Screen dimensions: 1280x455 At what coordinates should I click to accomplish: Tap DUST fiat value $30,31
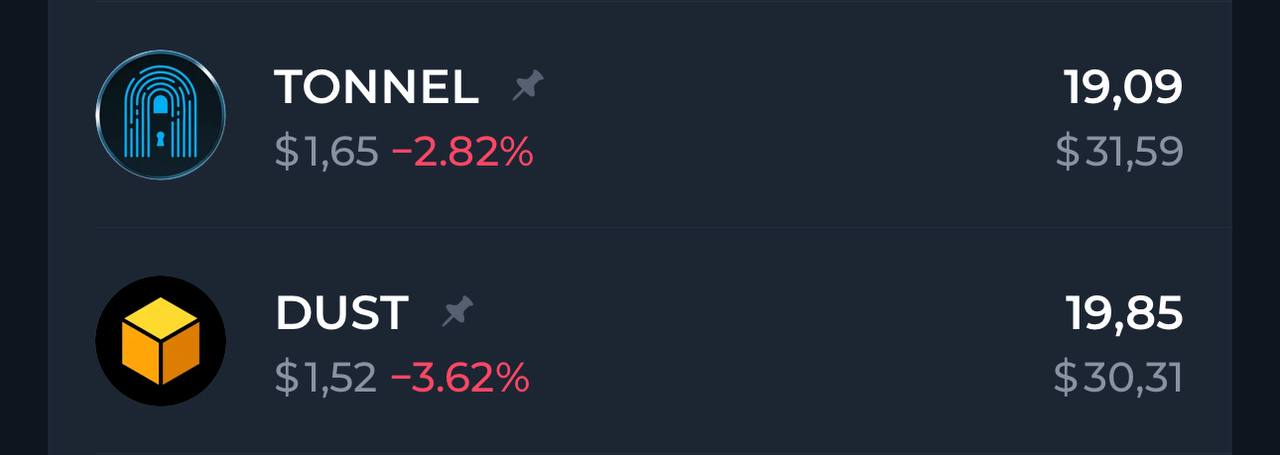coord(1118,377)
